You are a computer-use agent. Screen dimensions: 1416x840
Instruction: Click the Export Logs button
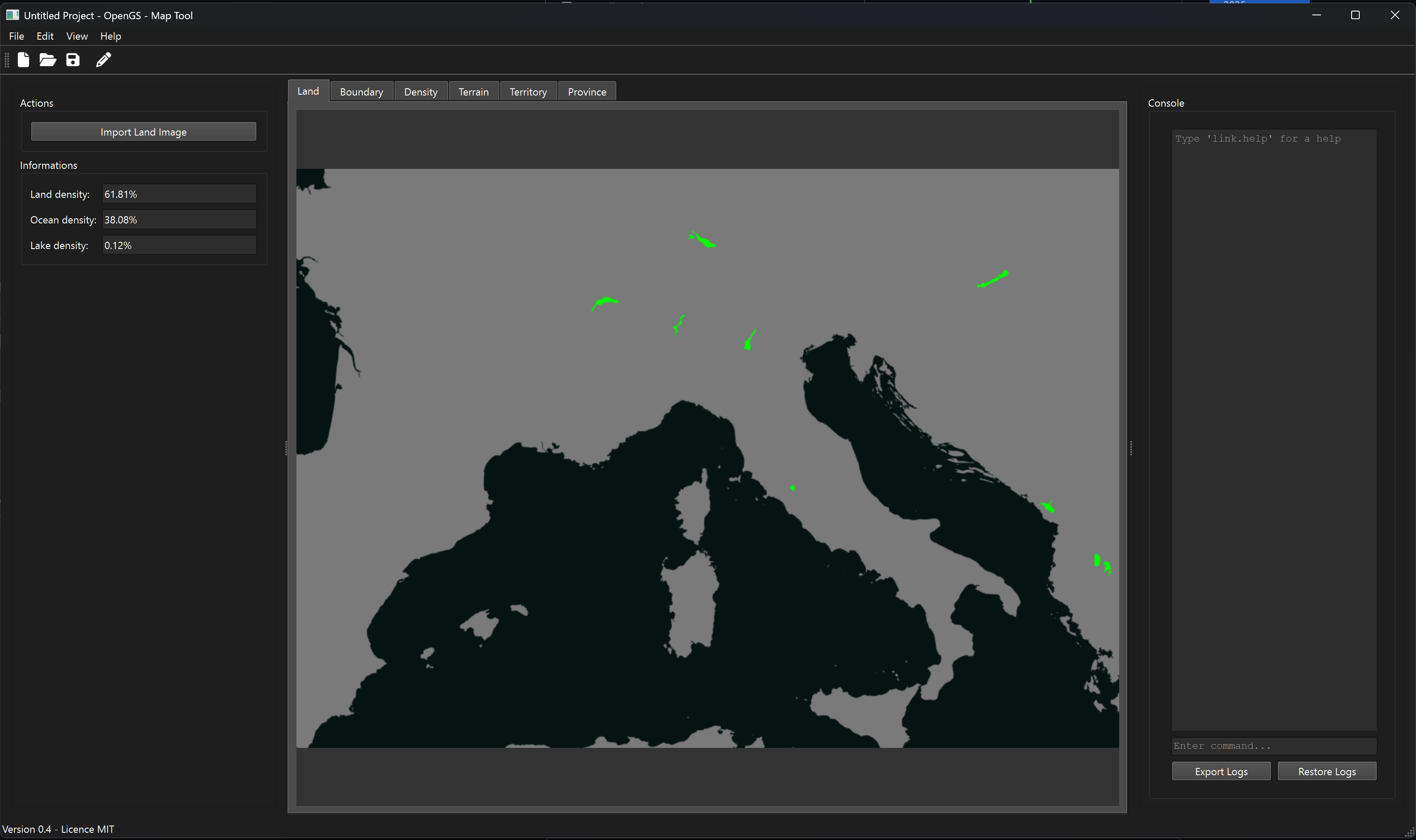tap(1221, 771)
